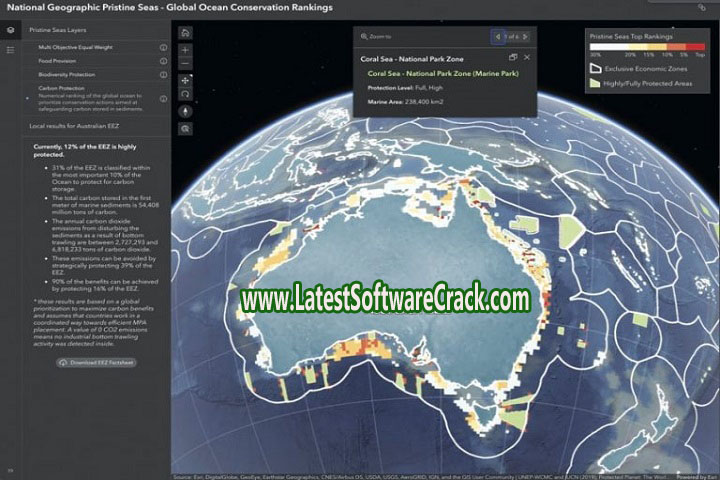Viewport: 720px width, 480px height.
Task: Show info for Carbon Protection layer
Action: click(x=163, y=88)
